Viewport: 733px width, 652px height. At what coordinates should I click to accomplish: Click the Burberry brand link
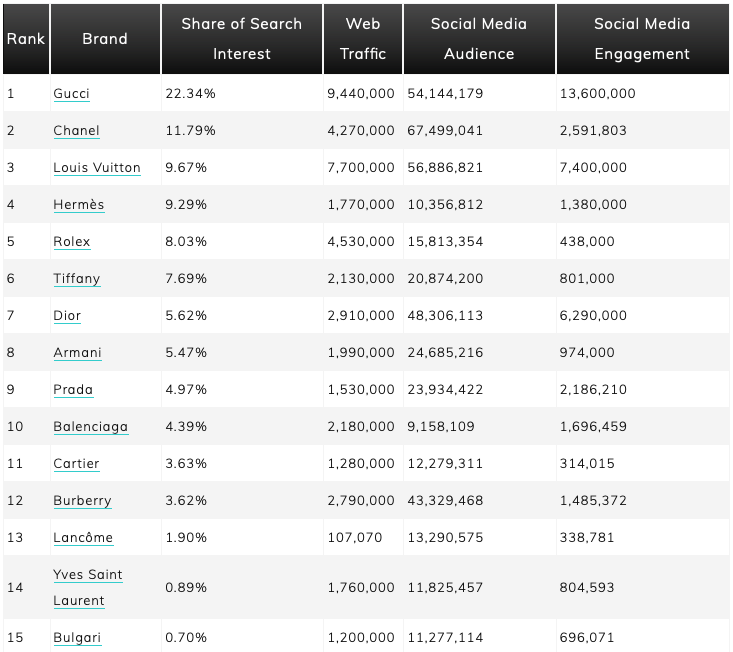pyautogui.click(x=82, y=501)
